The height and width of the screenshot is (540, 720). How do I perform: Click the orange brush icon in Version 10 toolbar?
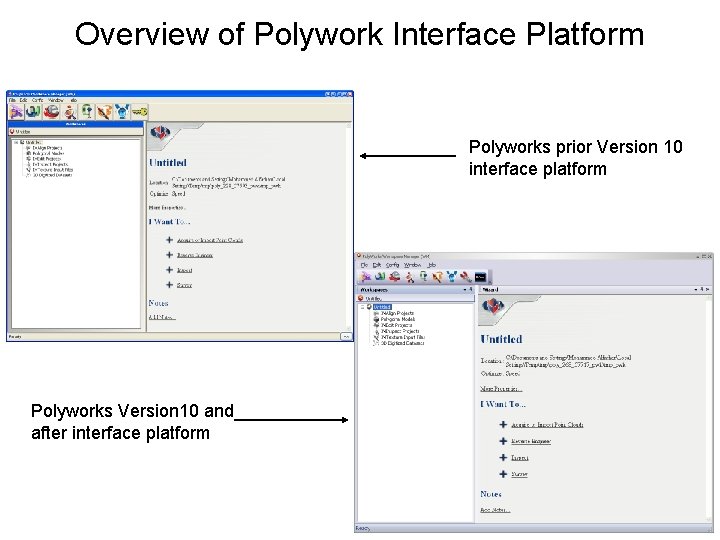(x=438, y=276)
